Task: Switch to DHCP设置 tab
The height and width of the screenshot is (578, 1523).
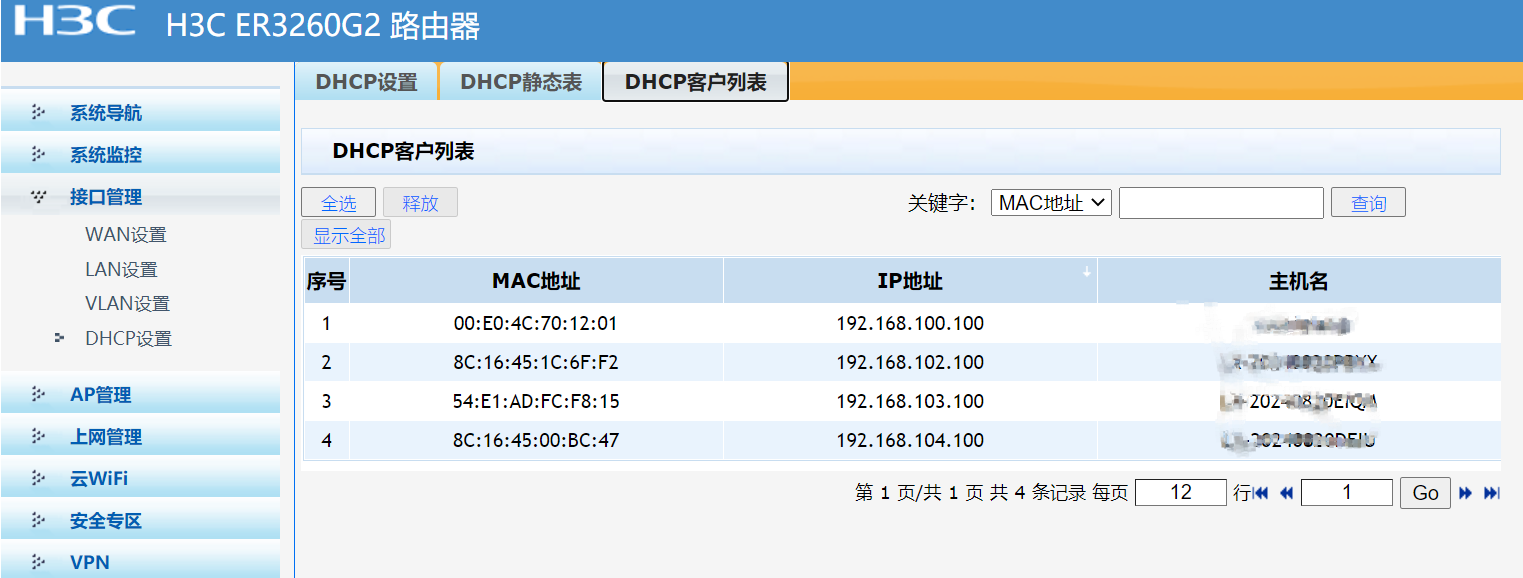Action: (x=367, y=82)
